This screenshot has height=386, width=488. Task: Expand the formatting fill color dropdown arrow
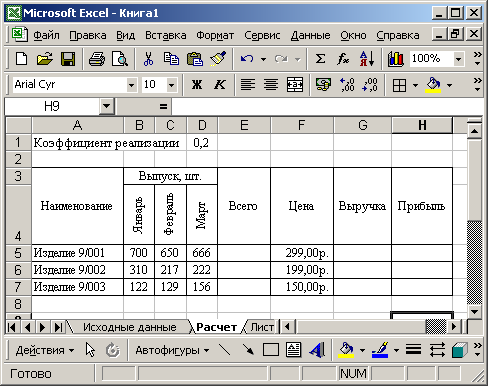tap(449, 85)
